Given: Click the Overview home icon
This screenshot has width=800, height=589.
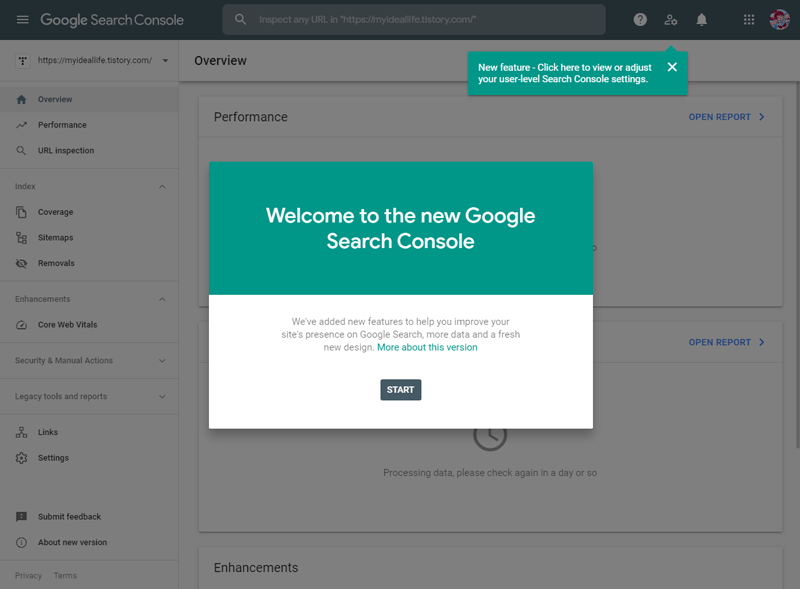Looking at the screenshot, I should point(21,100).
